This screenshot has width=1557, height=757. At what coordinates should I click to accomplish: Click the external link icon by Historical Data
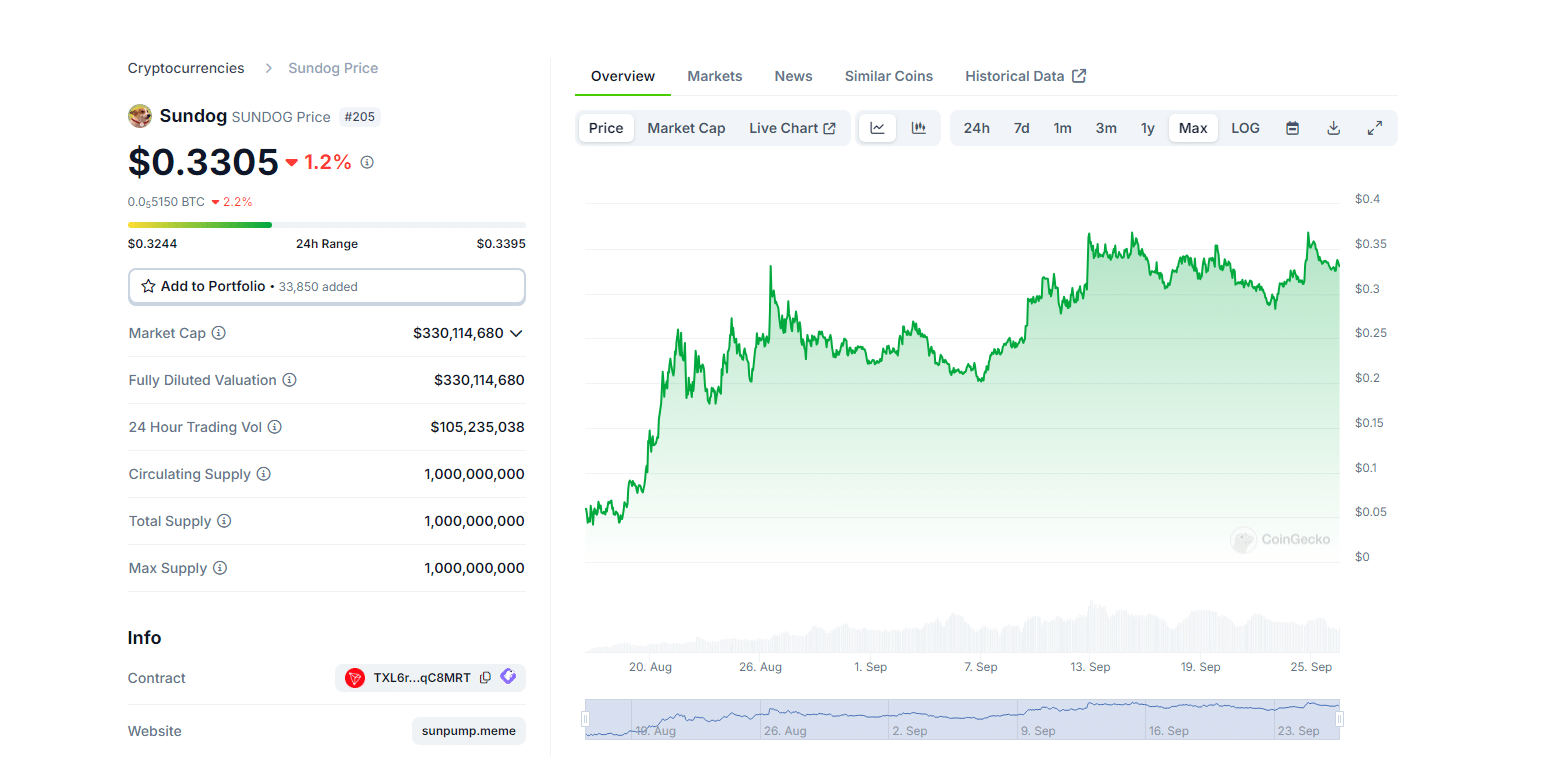coord(1079,76)
